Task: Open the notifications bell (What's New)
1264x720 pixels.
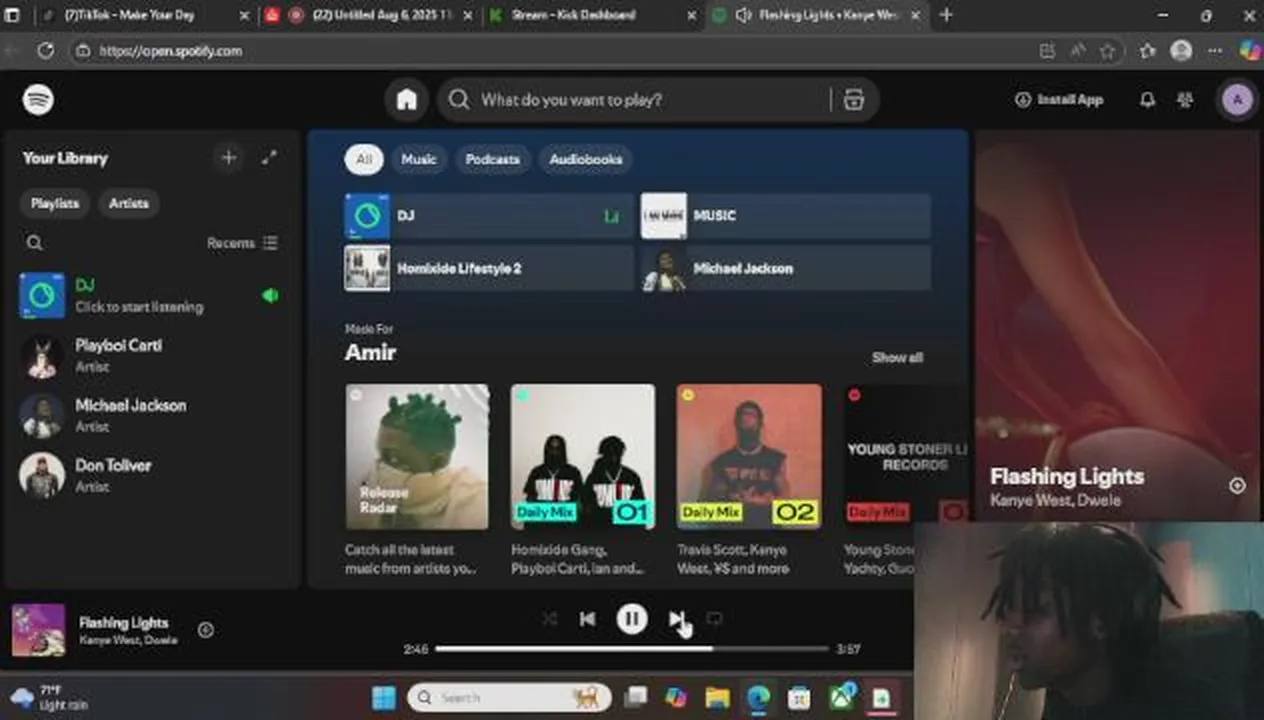Action: [1147, 100]
